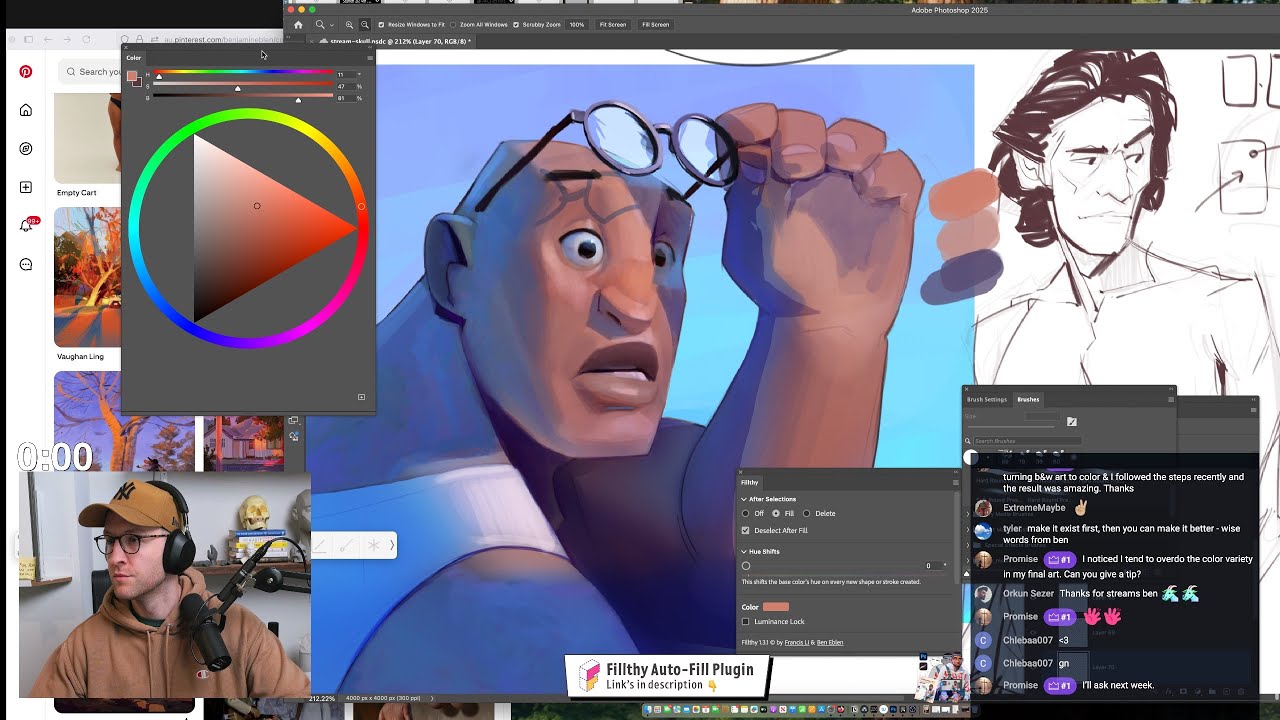Choose the Zoom Out magnifier button
Viewport: 1280px width, 720px height.
point(364,24)
